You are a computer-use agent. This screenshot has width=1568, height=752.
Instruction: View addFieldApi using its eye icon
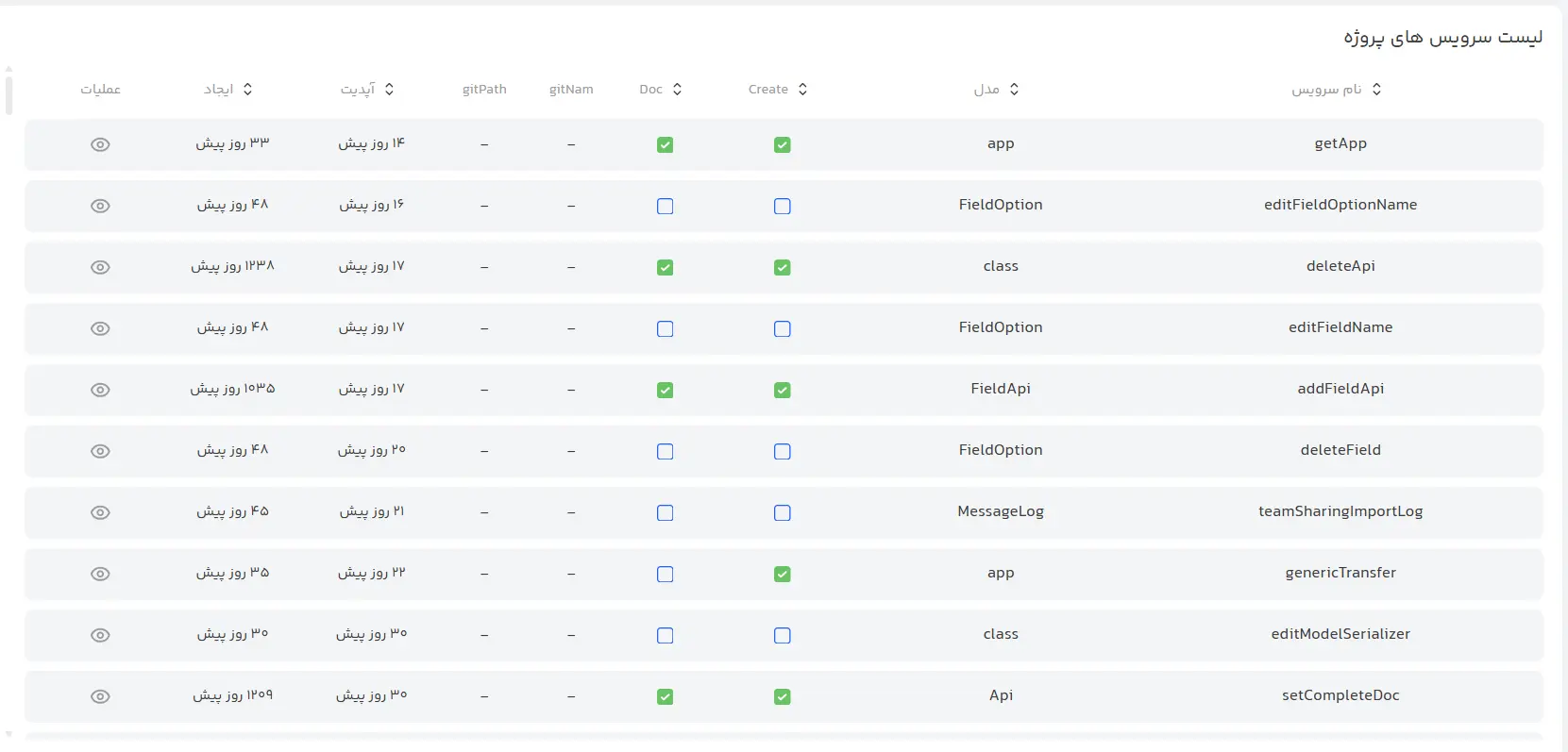click(x=100, y=390)
